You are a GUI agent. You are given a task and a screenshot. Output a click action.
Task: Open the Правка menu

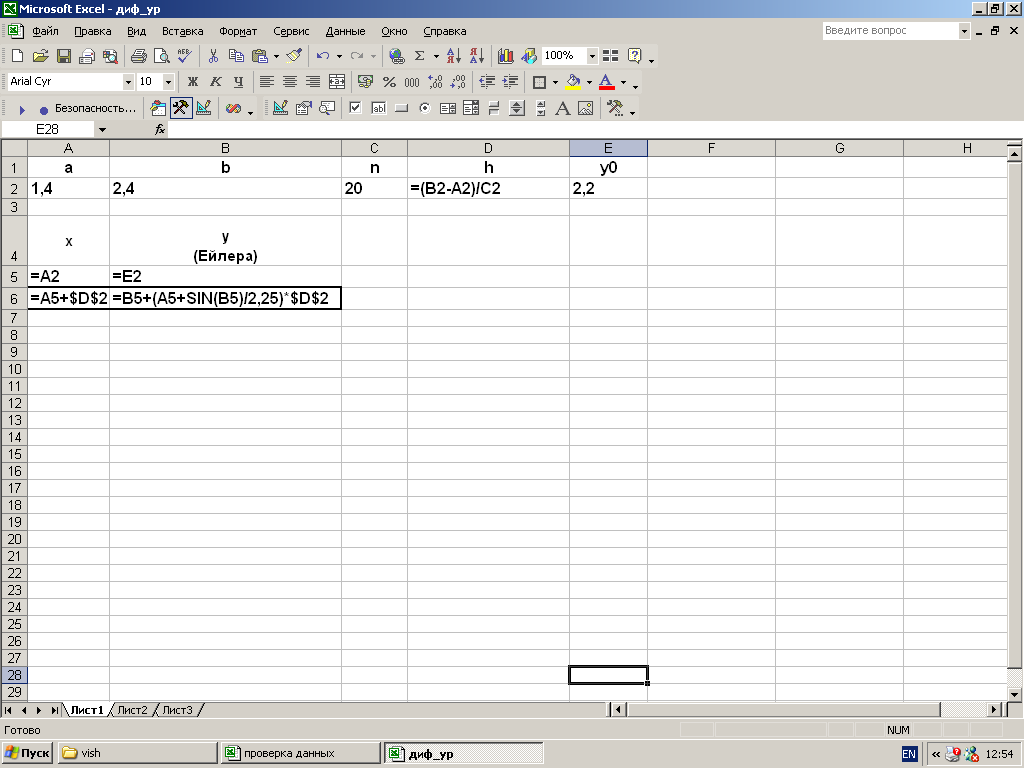tap(93, 31)
